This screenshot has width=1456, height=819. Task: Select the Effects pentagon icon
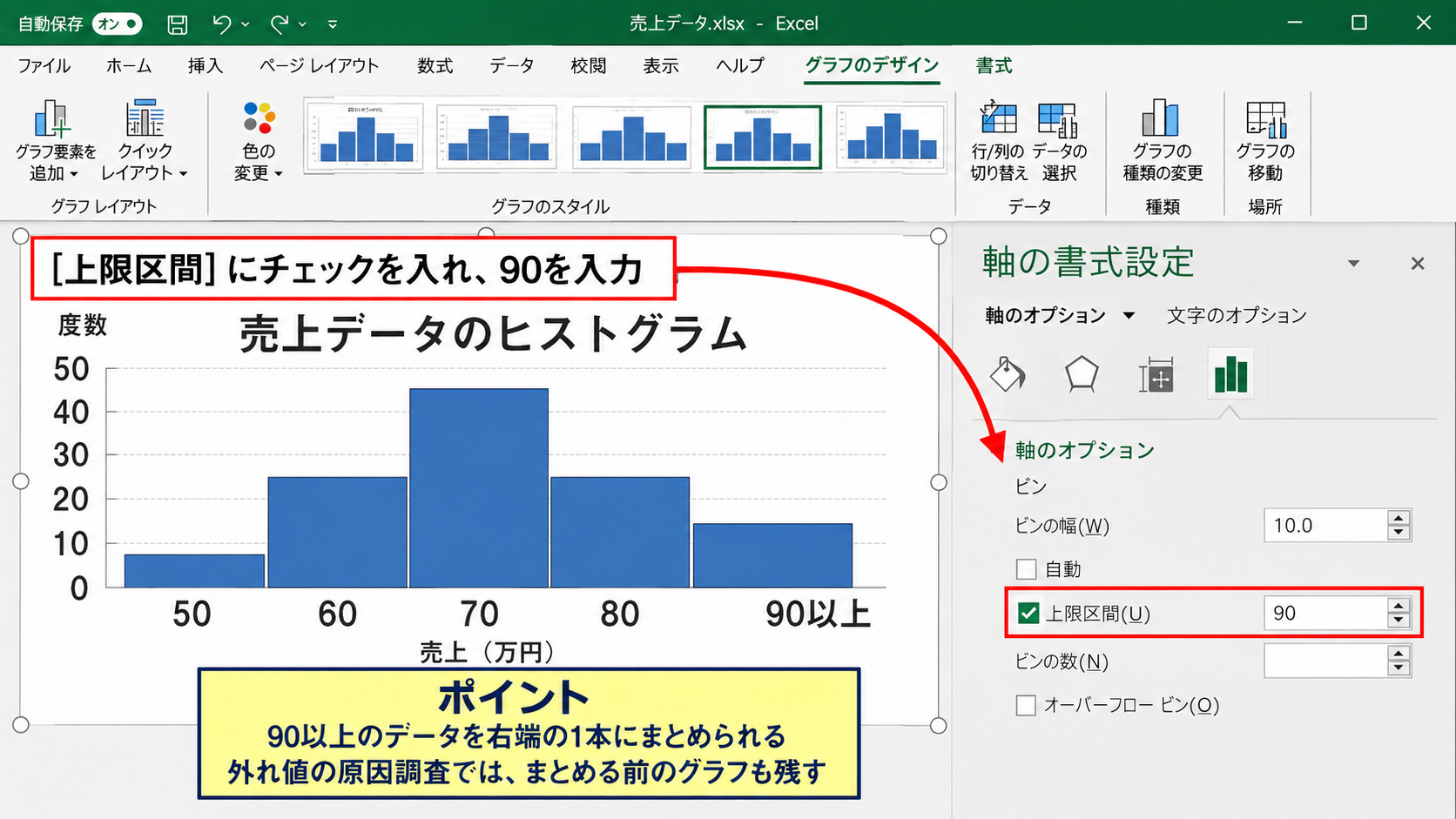point(1082,374)
